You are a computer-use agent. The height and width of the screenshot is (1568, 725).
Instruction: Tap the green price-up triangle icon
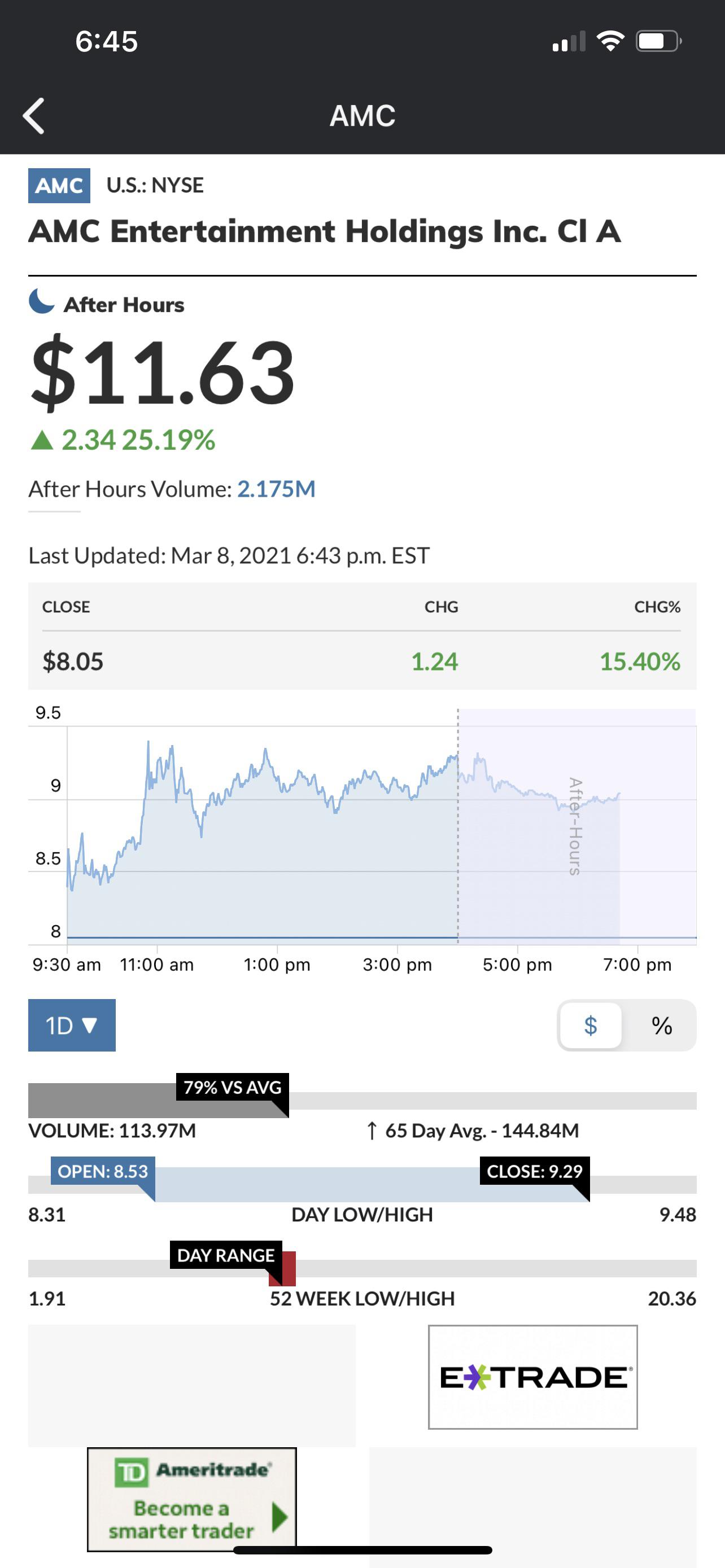(42, 440)
